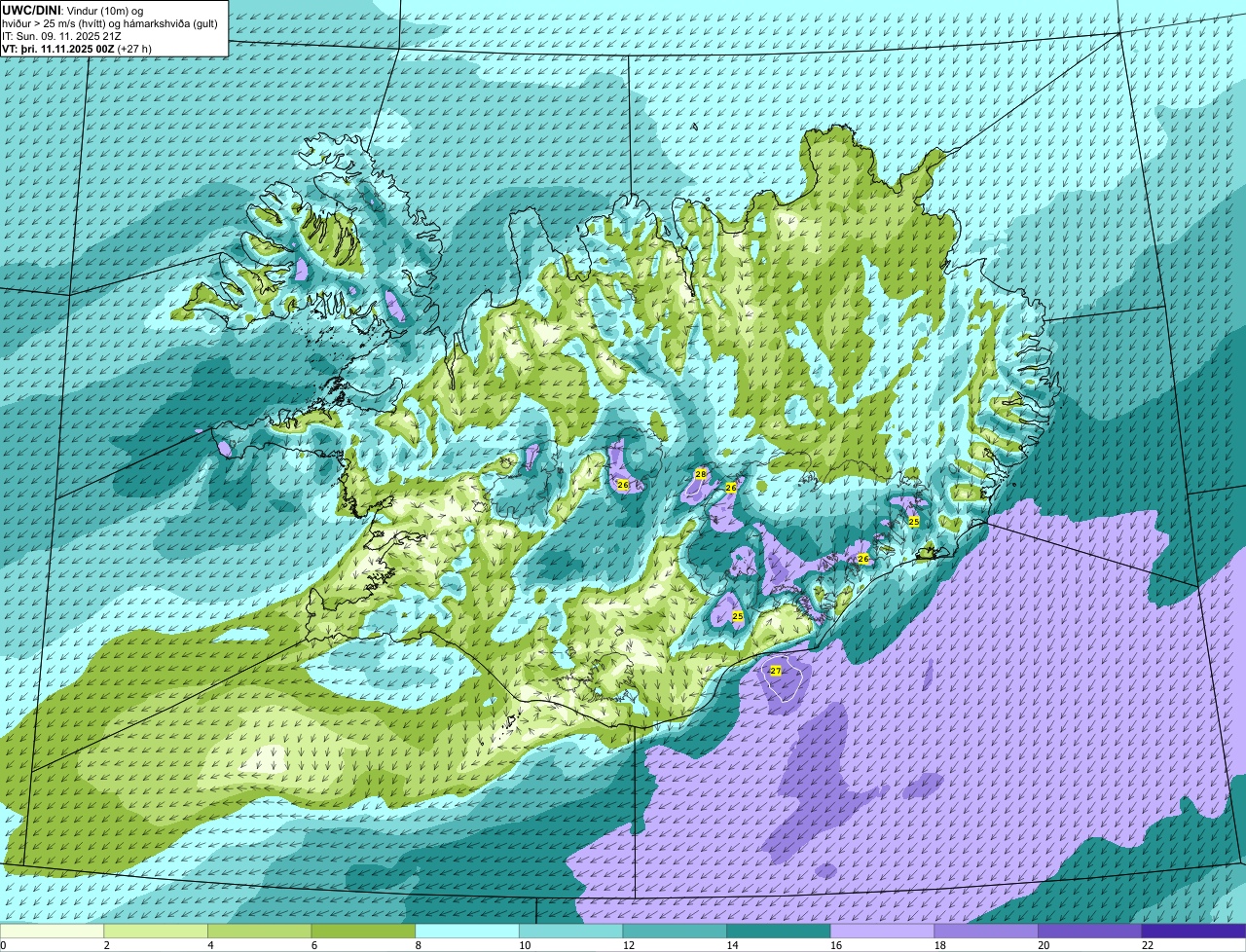Click the legend scale number 6
The image size is (1246, 952).
313,945
